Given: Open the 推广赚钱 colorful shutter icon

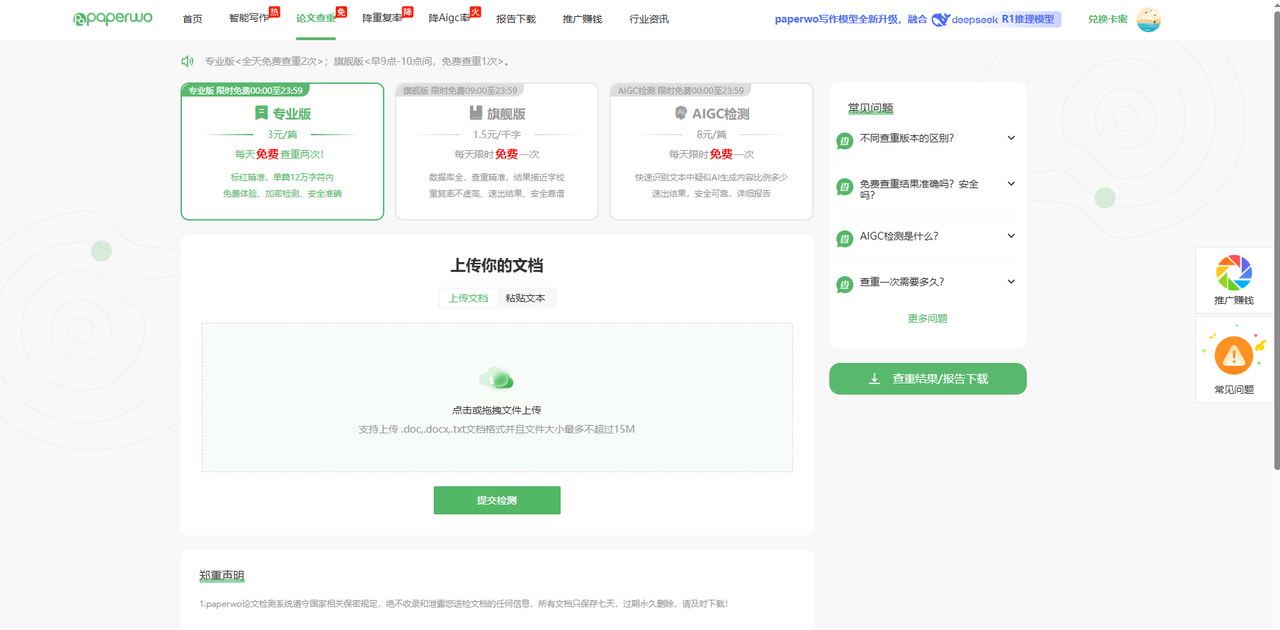Looking at the screenshot, I should point(1233,273).
